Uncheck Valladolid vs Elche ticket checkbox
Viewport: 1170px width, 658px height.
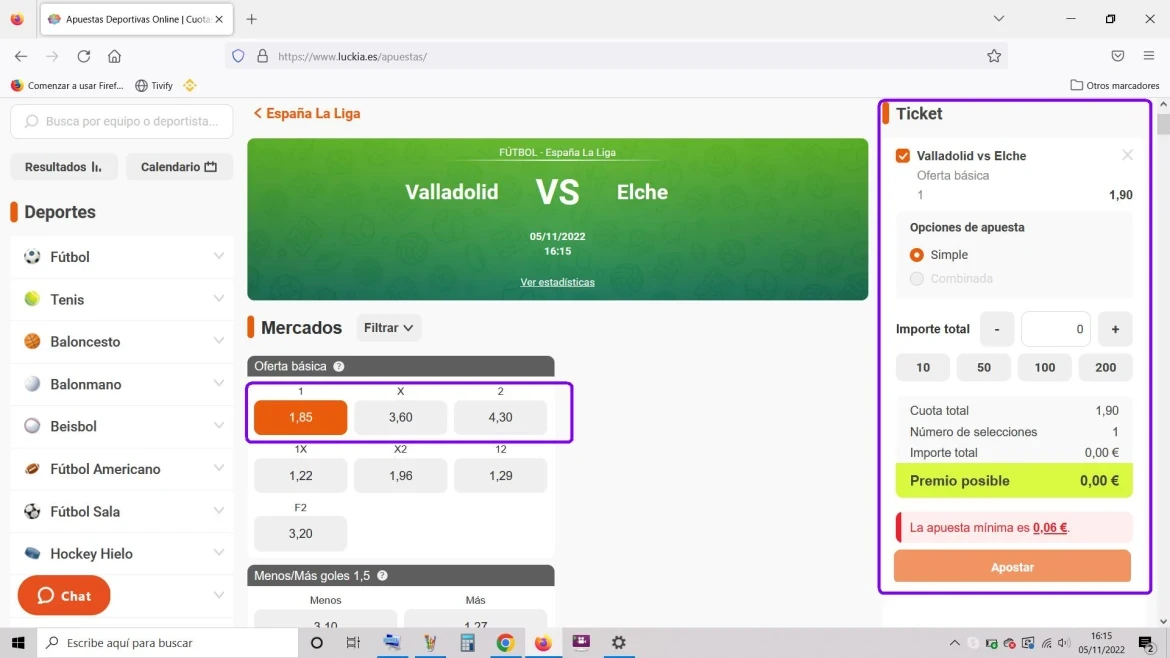tap(903, 156)
